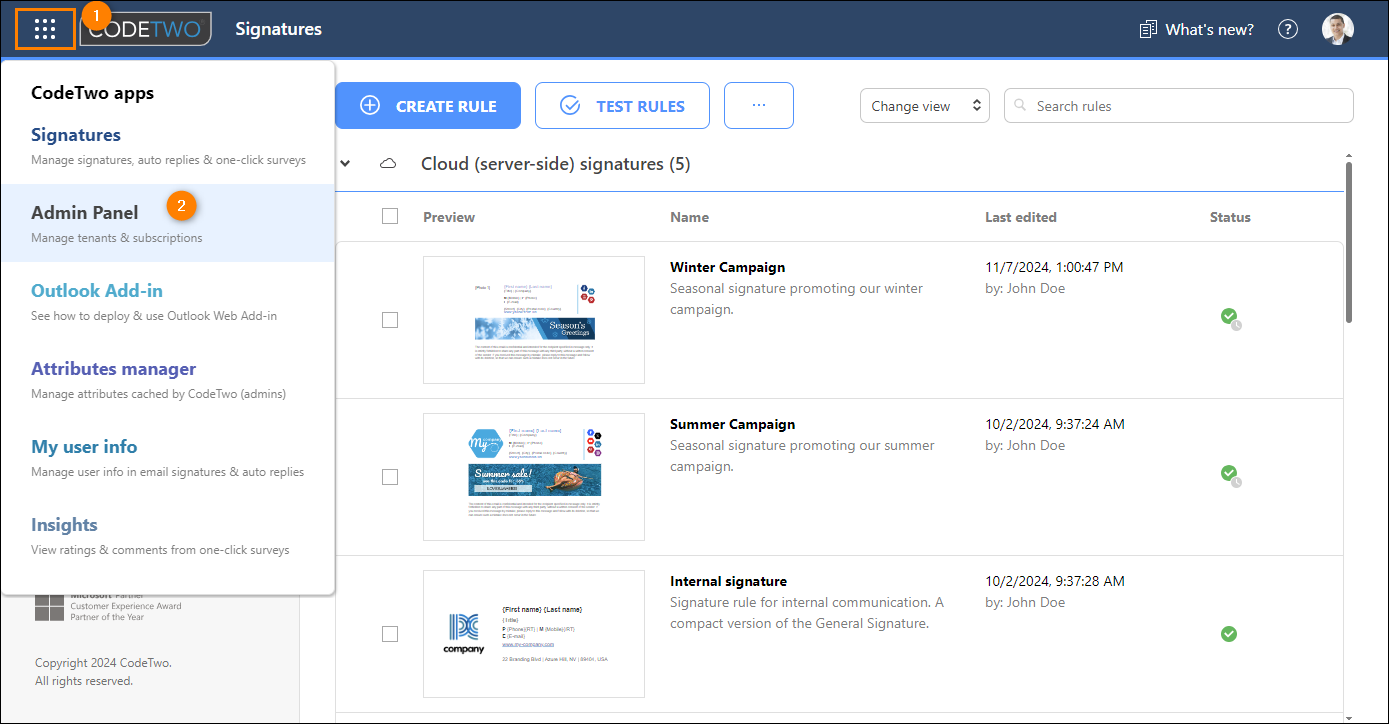Tick the select-all checkbox in header
Image resolution: width=1389 pixels, height=724 pixels.
coord(390,216)
